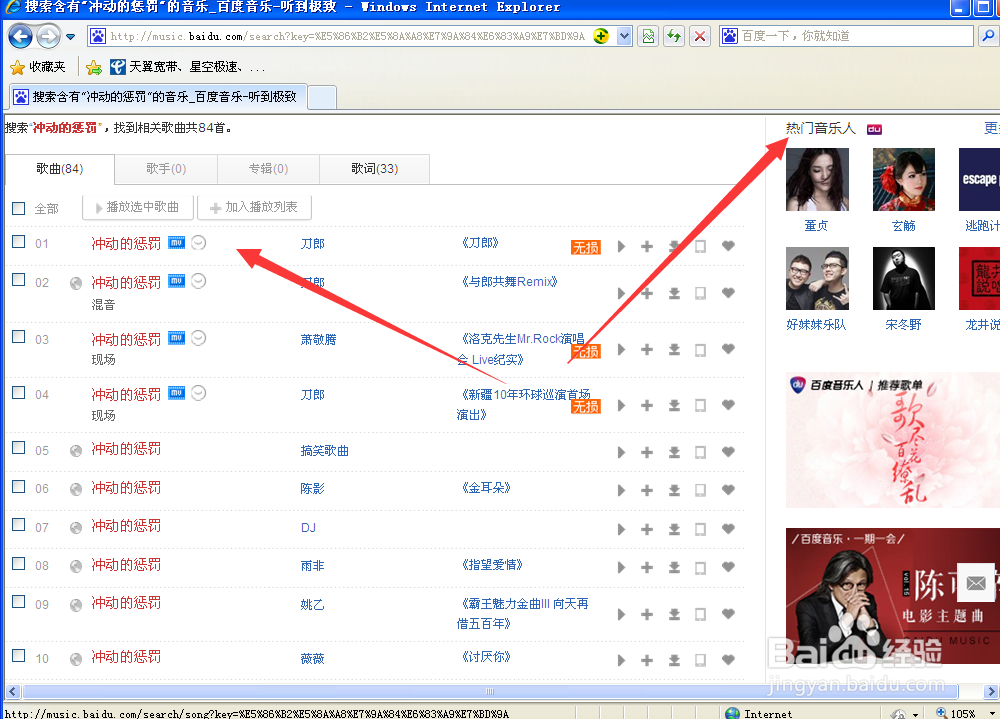Open the album link 《讨厌你》

(486, 656)
